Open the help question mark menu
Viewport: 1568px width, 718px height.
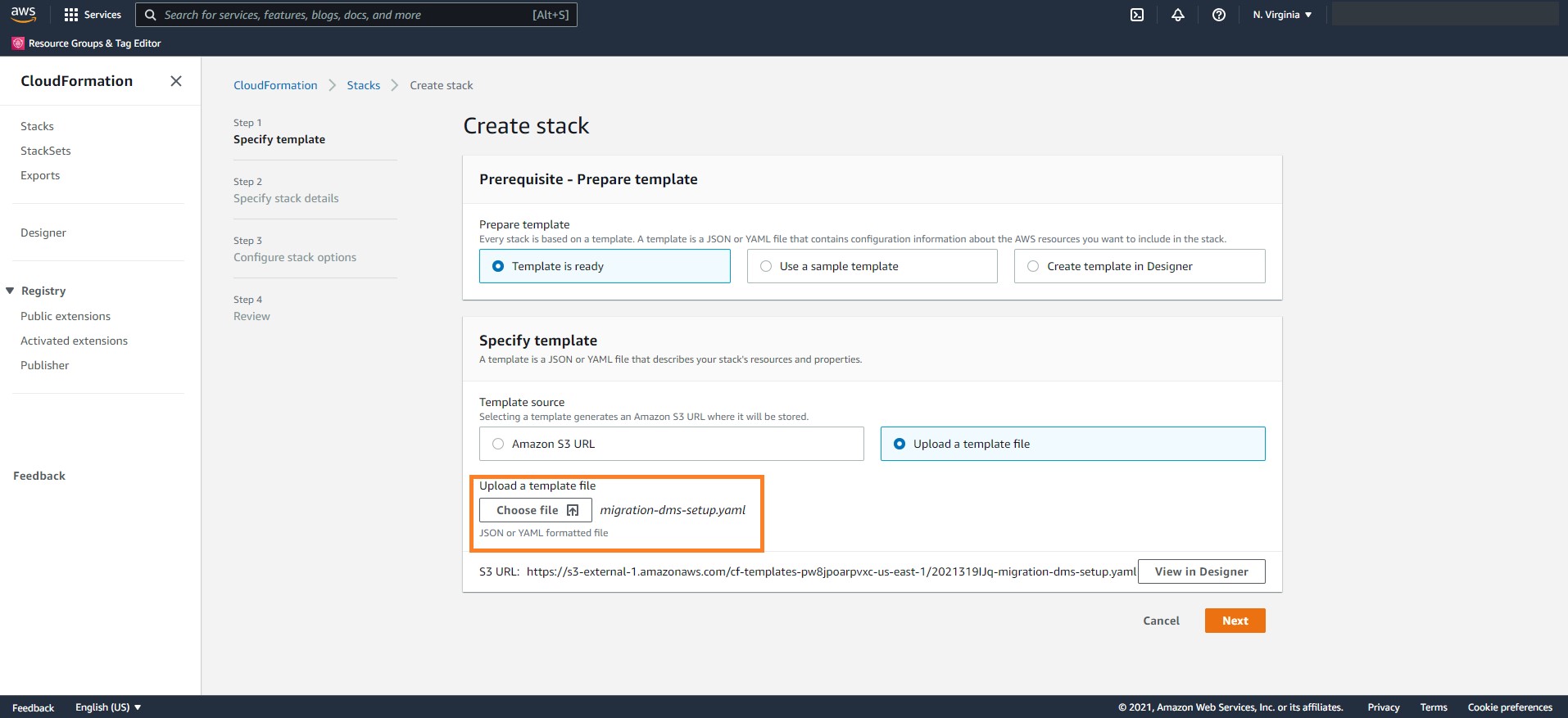[1219, 15]
